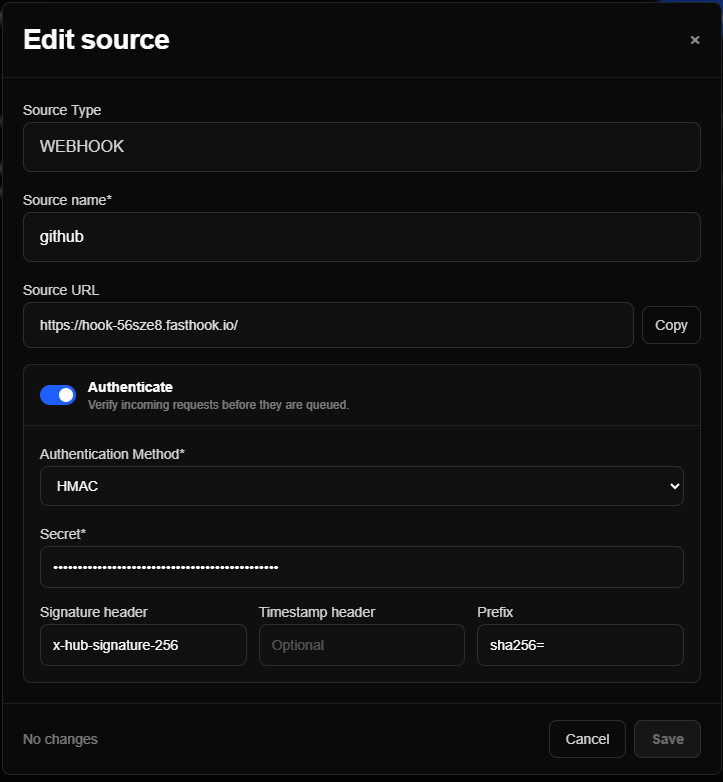Click the Source name* label

pyautogui.click(x=67, y=200)
